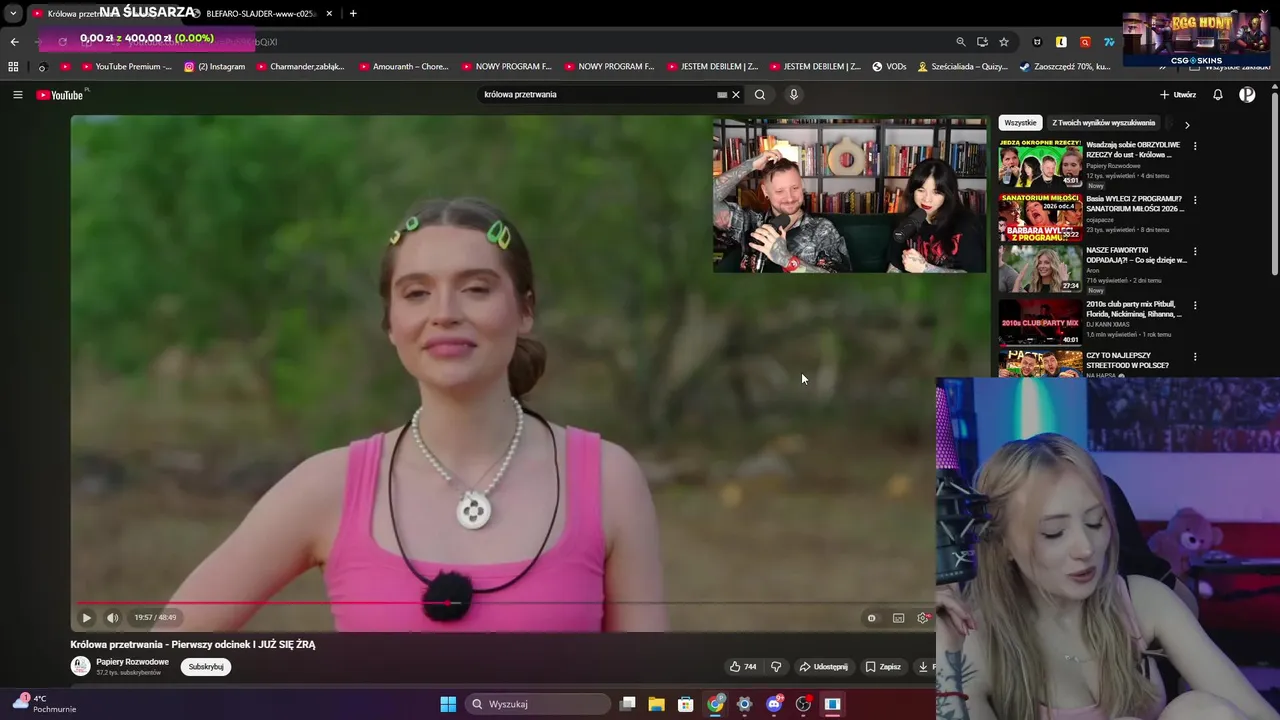This screenshot has height=720, width=1280.
Task: Click the Udostępnij share button
Action: pyautogui.click(x=823, y=667)
